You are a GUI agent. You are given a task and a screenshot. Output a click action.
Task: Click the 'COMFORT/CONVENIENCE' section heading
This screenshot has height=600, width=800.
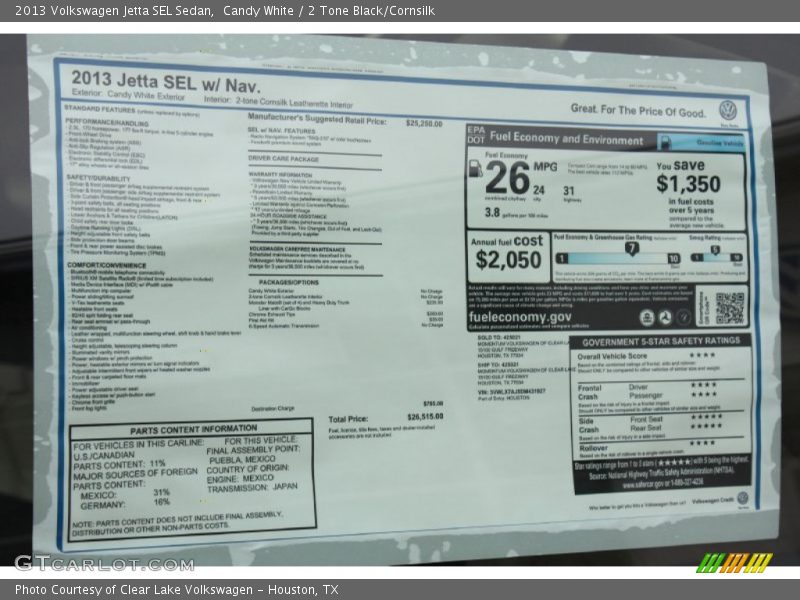107,265
